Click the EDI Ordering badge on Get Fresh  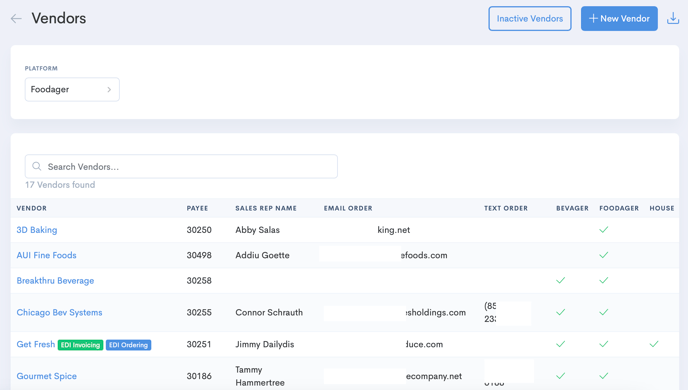pos(129,345)
